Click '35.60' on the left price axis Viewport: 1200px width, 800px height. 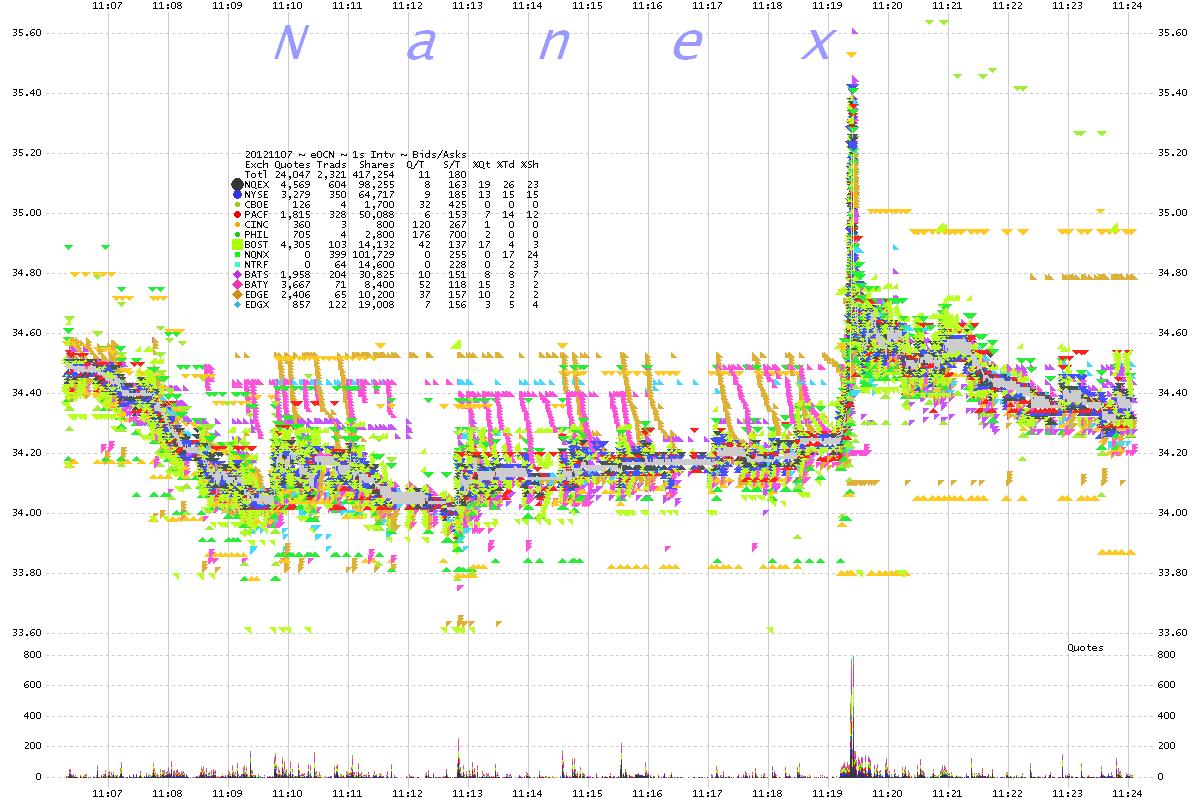[x=25, y=33]
